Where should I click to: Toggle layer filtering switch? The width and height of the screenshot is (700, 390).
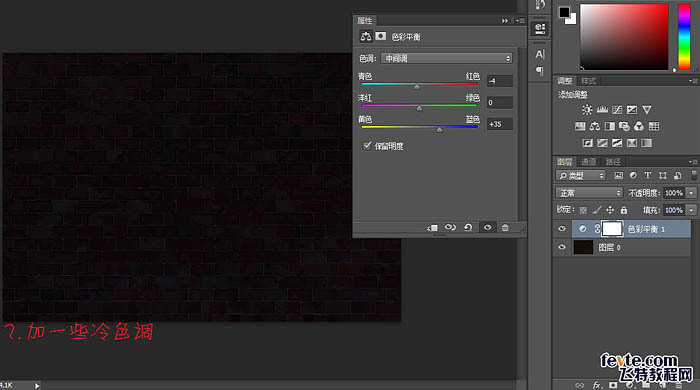[694, 175]
